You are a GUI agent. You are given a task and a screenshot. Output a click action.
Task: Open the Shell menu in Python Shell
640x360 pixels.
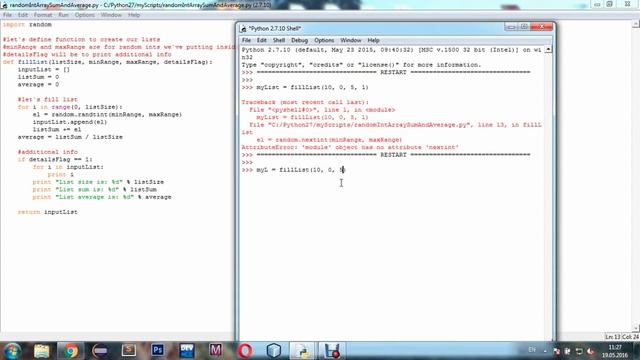click(x=279, y=40)
